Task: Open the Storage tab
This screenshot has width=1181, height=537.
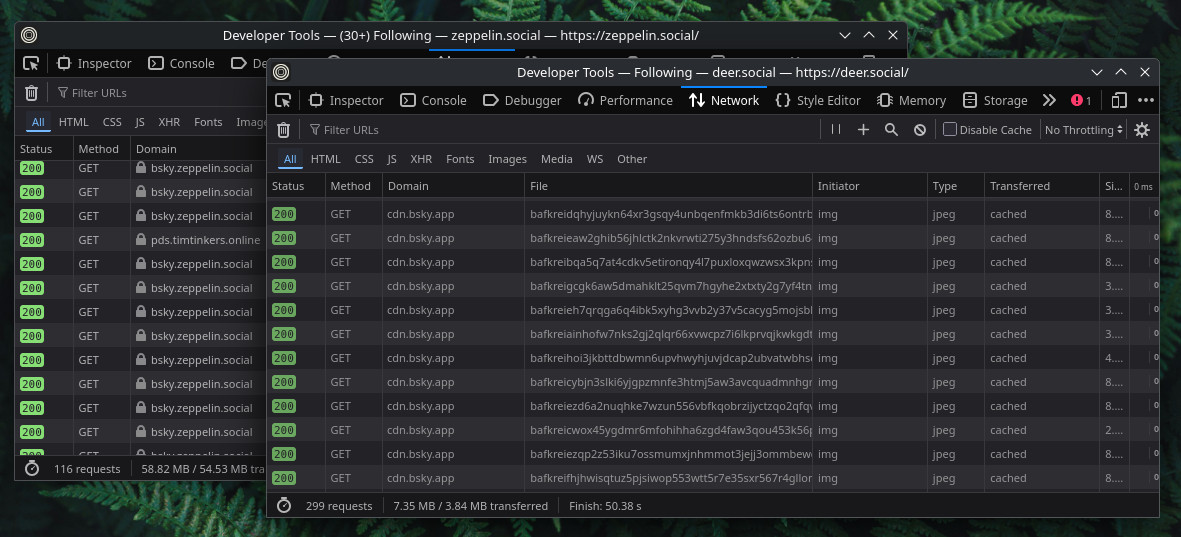Action: point(995,100)
